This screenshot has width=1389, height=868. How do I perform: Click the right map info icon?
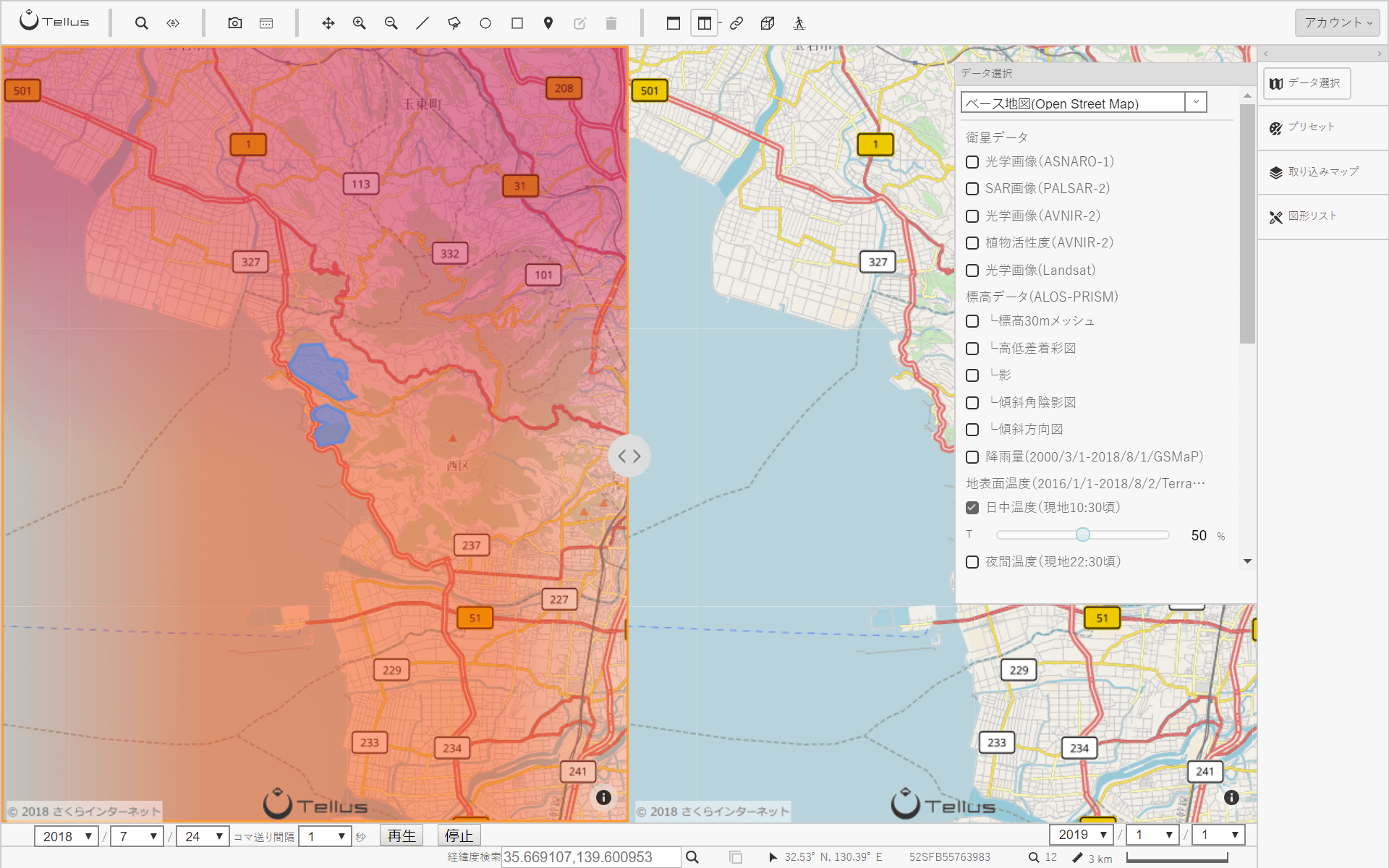(x=1231, y=797)
